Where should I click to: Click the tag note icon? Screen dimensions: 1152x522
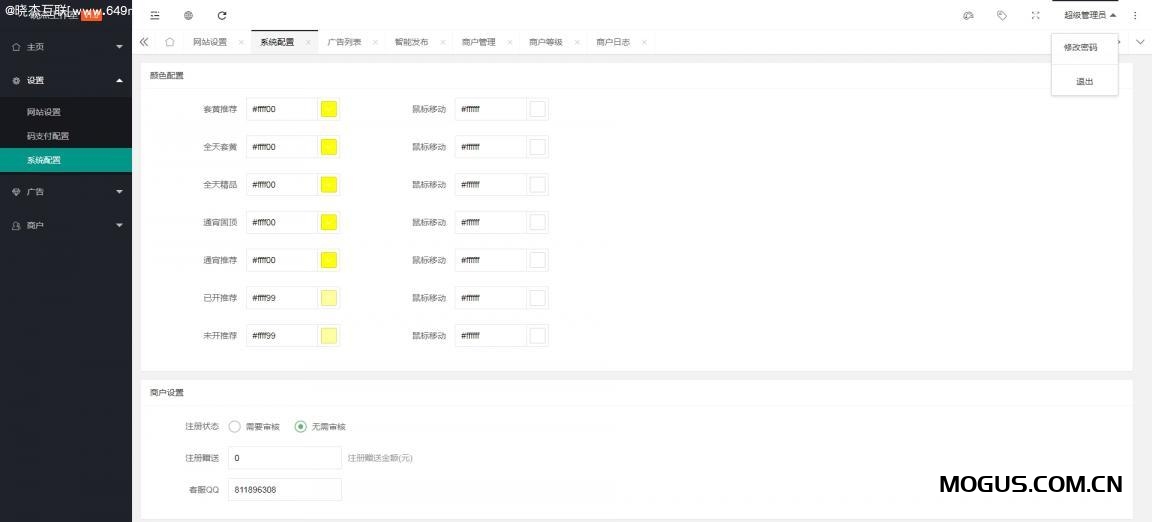pyautogui.click(x=1002, y=15)
